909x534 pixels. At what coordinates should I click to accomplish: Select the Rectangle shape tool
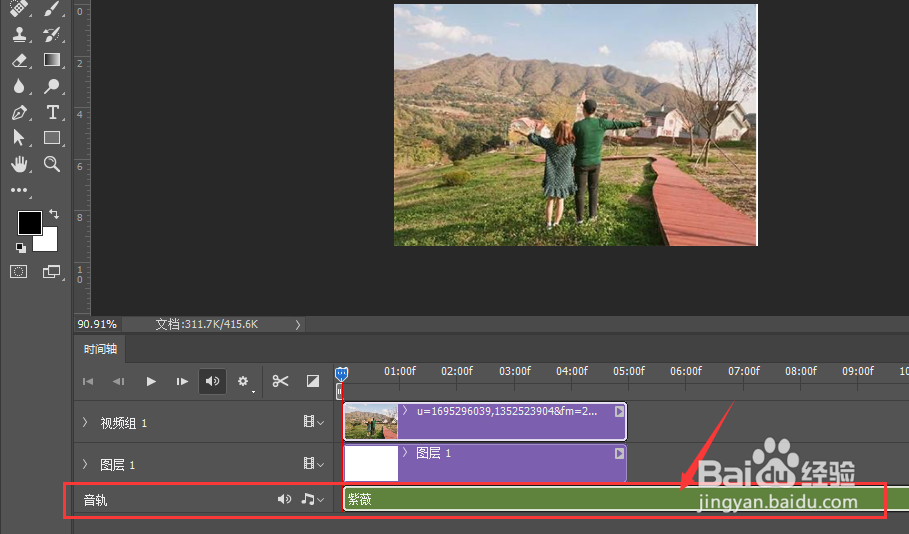click(52, 137)
